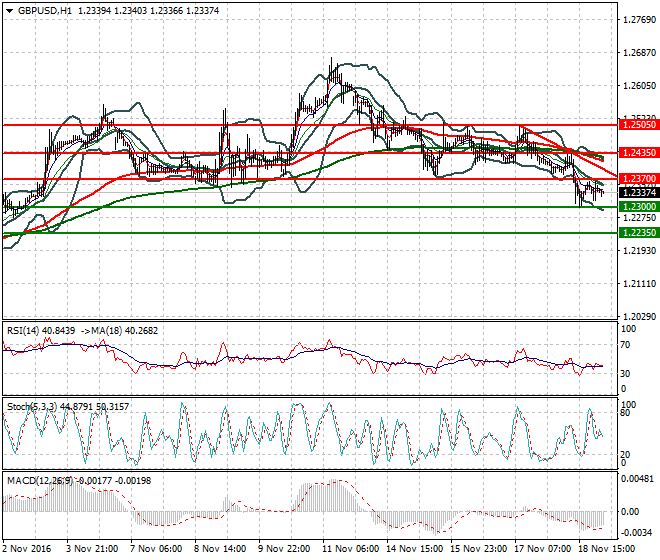The height and width of the screenshot is (560, 660).
Task: Select the MACD scale value -0.0034
Action: coord(638,533)
